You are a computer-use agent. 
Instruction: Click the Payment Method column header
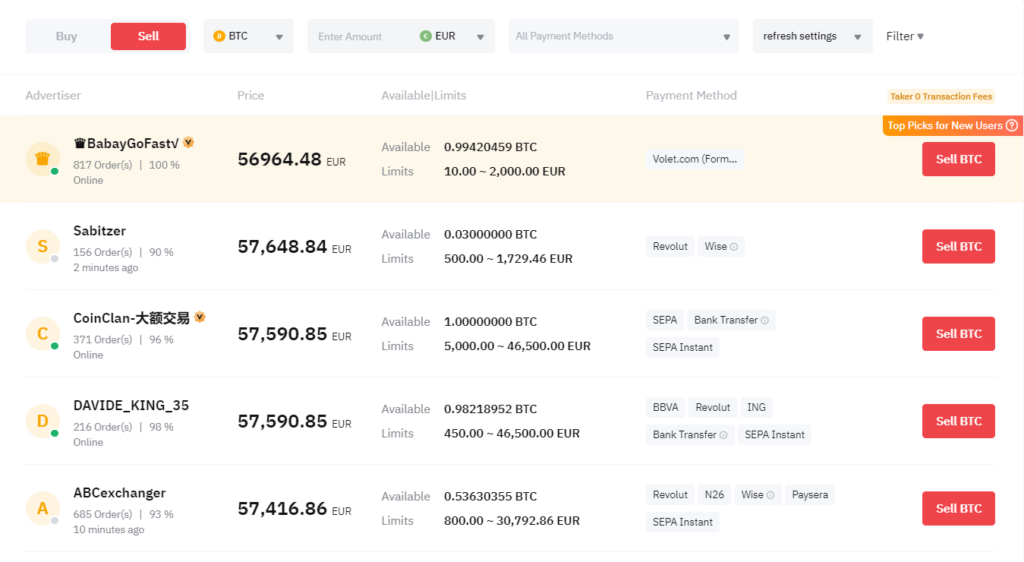click(x=691, y=96)
